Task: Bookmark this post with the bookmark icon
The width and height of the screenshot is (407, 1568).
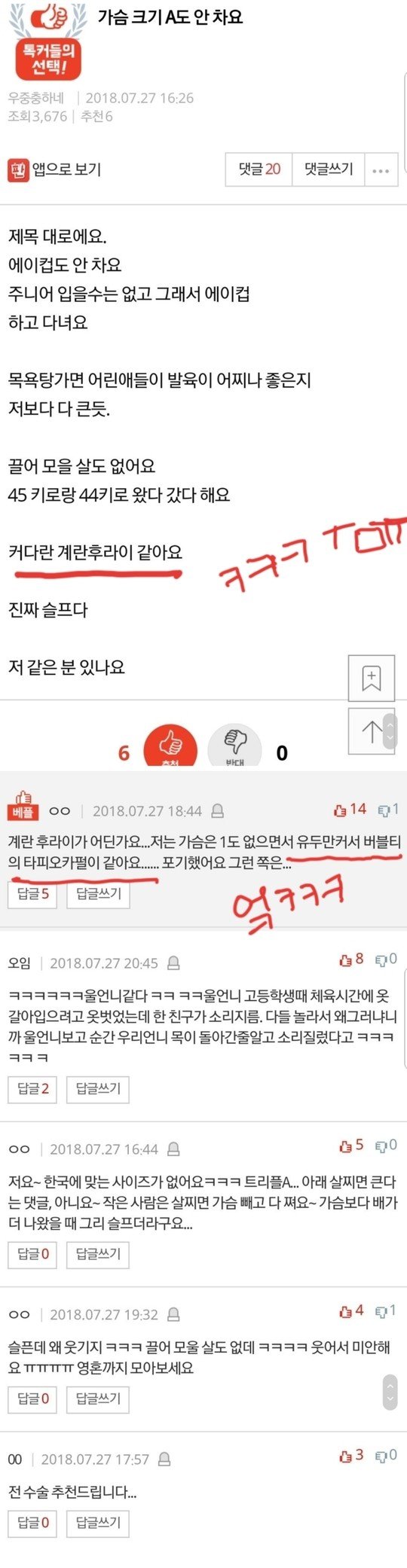Action: click(372, 678)
